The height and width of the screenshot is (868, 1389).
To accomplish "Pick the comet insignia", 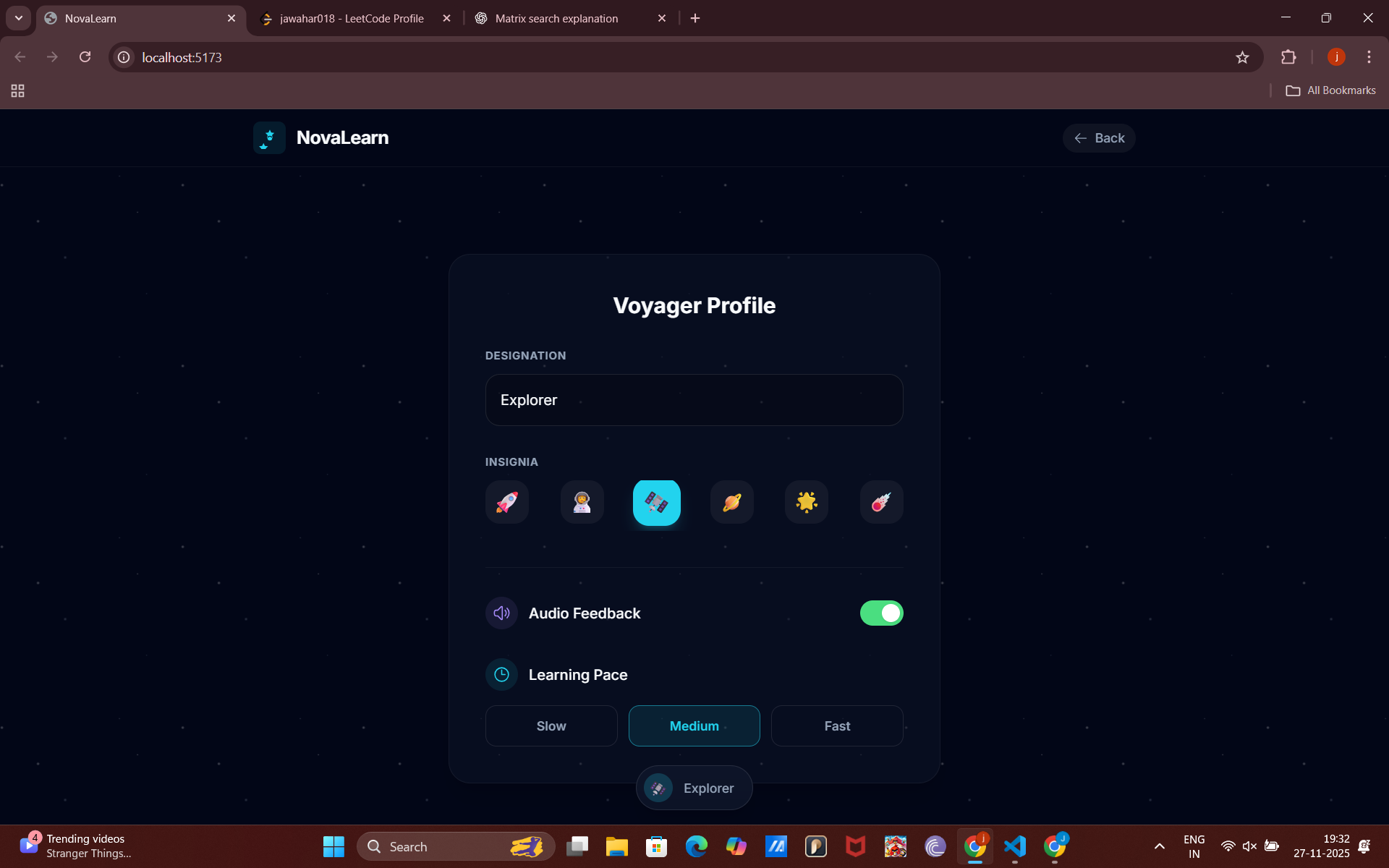I will [881, 502].
